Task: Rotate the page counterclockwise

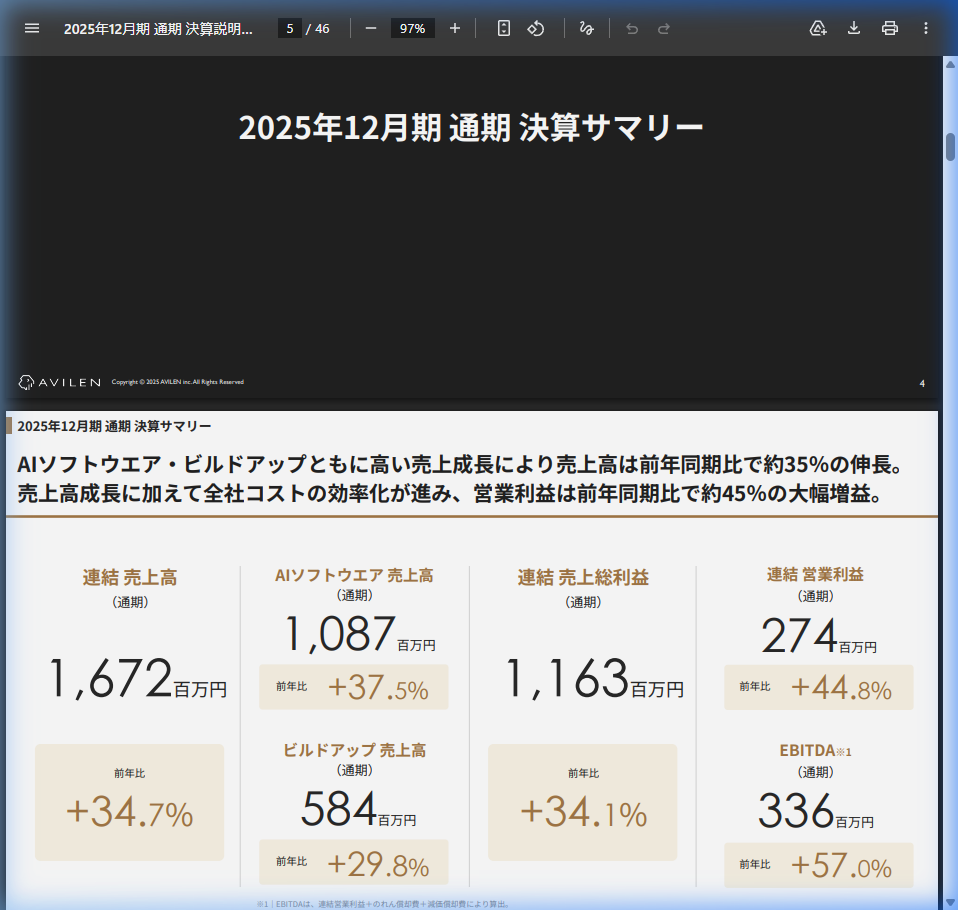Action: (x=536, y=28)
